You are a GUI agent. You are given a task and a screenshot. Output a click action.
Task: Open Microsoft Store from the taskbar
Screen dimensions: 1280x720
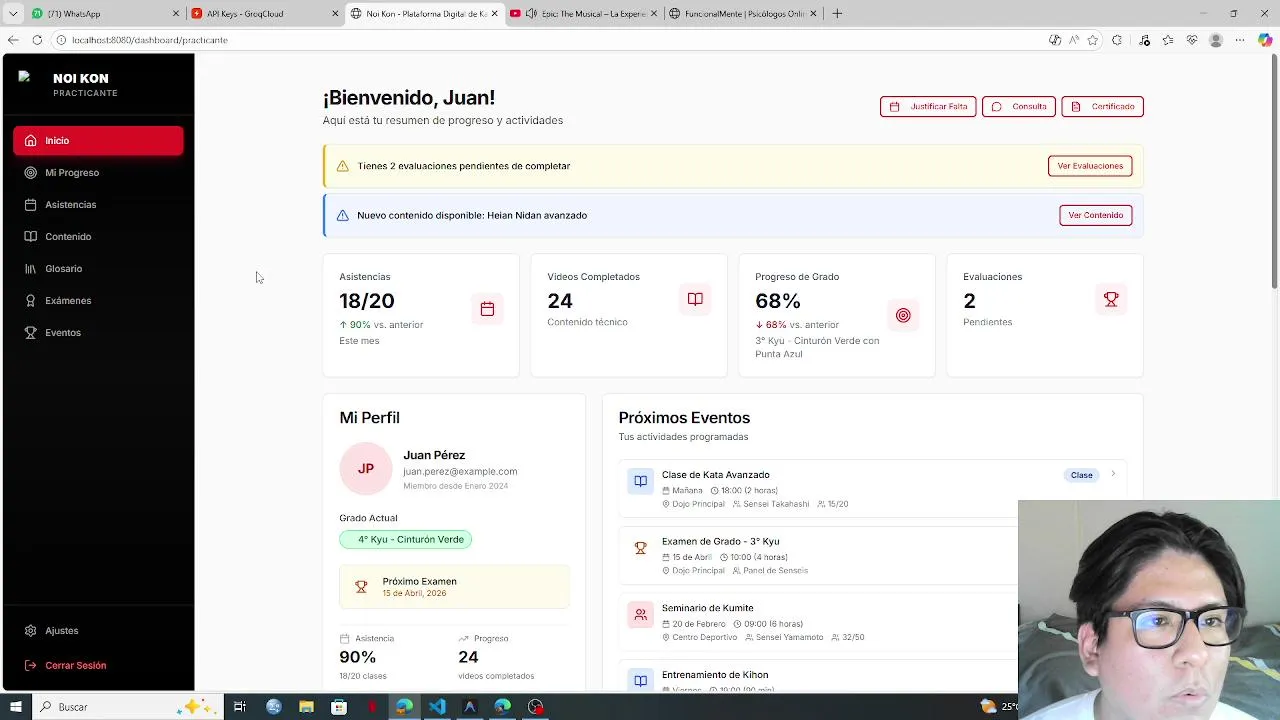339,707
